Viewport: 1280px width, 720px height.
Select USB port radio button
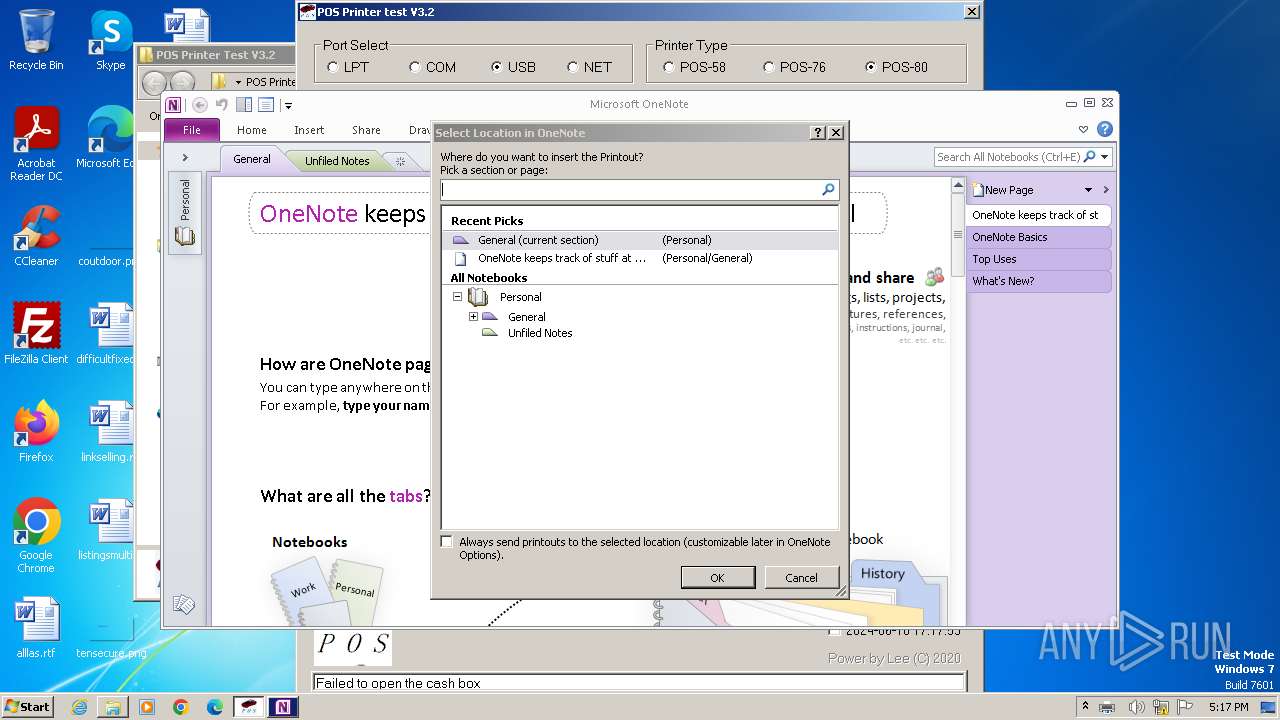pyautogui.click(x=497, y=67)
